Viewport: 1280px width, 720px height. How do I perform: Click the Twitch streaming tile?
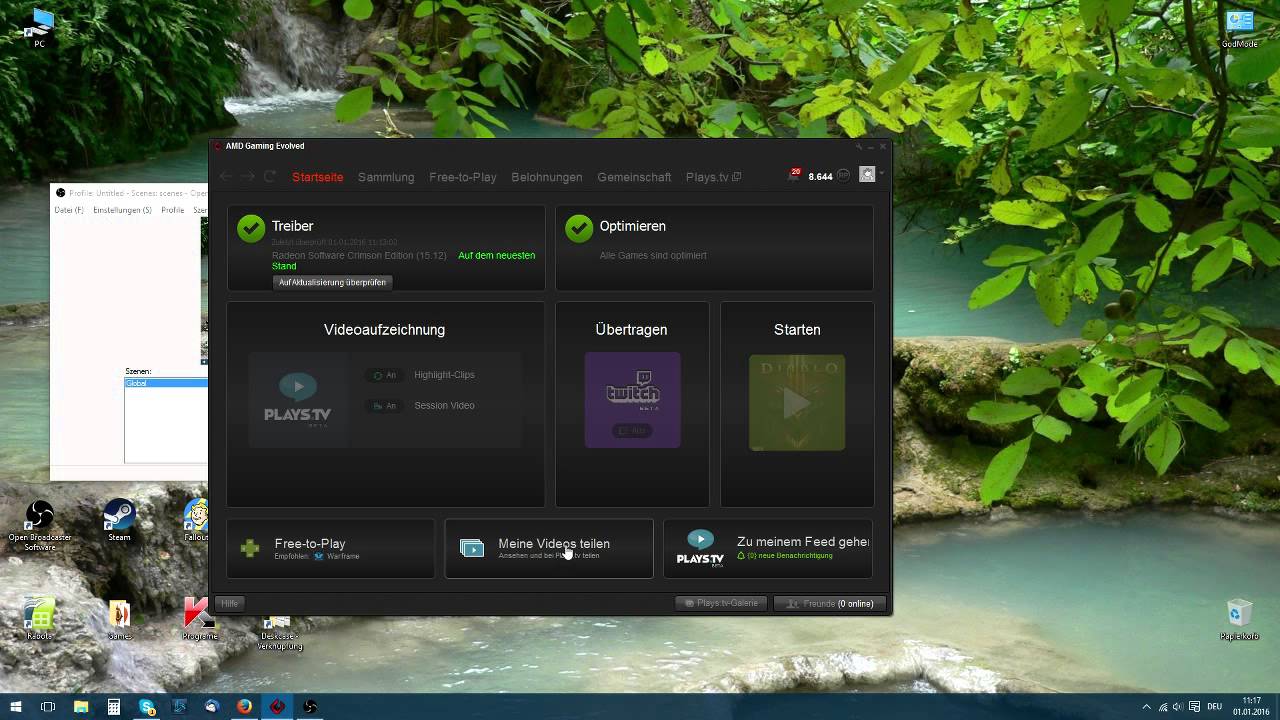click(x=632, y=399)
